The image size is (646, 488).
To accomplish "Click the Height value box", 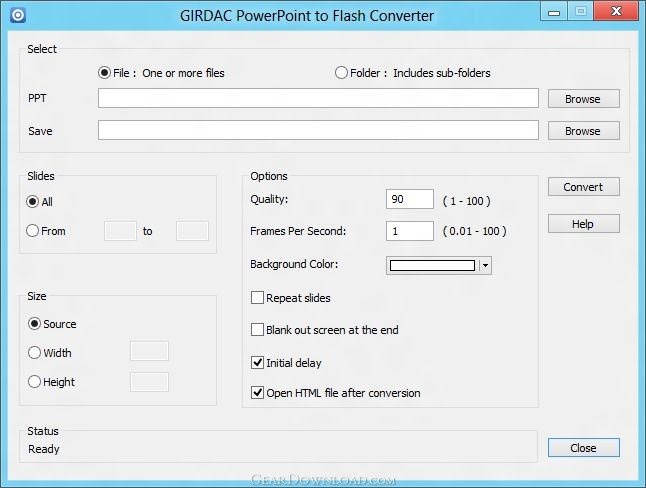I will coord(149,382).
